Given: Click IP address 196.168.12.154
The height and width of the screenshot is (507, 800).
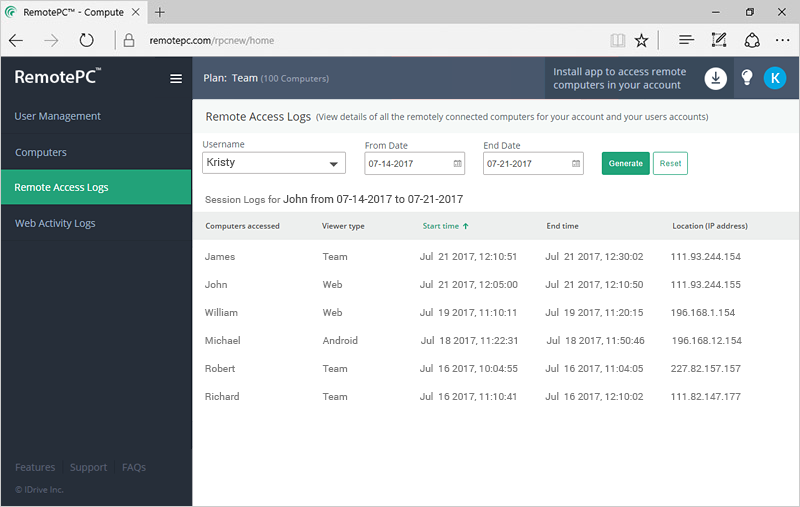Looking at the screenshot, I should (707, 341).
